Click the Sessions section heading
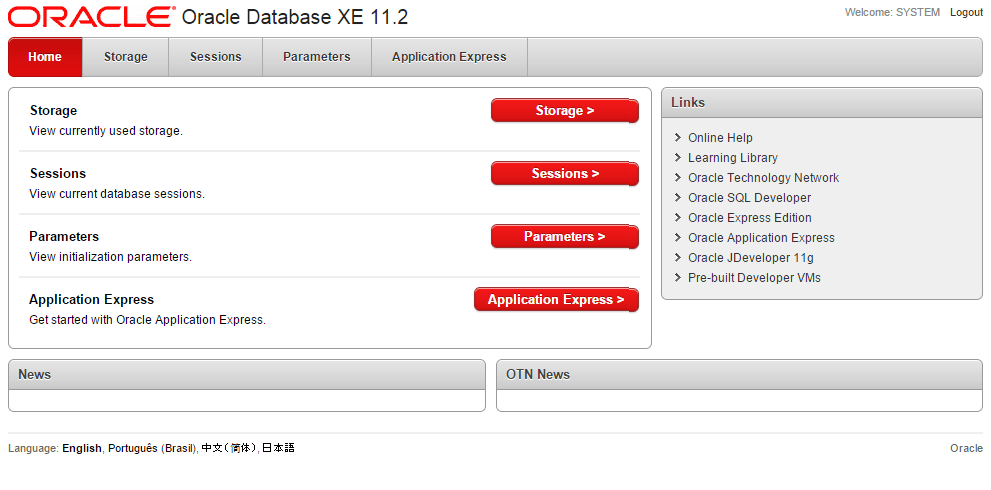991x490 pixels. click(58, 173)
